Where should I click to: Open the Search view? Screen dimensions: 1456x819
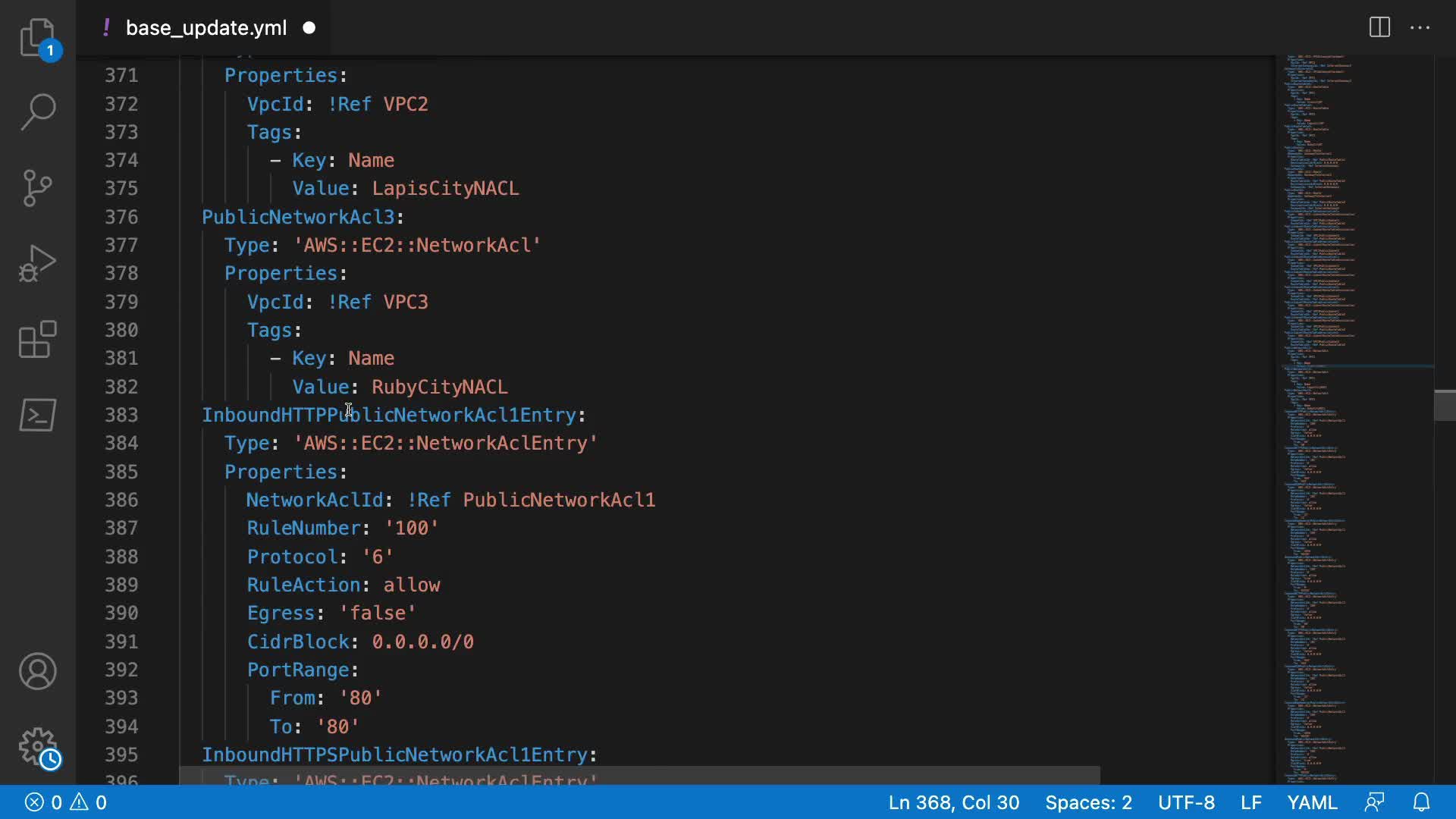pyautogui.click(x=37, y=112)
